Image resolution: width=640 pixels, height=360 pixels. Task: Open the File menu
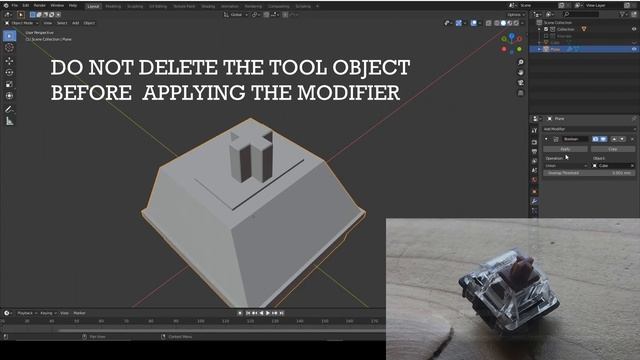pos(15,6)
